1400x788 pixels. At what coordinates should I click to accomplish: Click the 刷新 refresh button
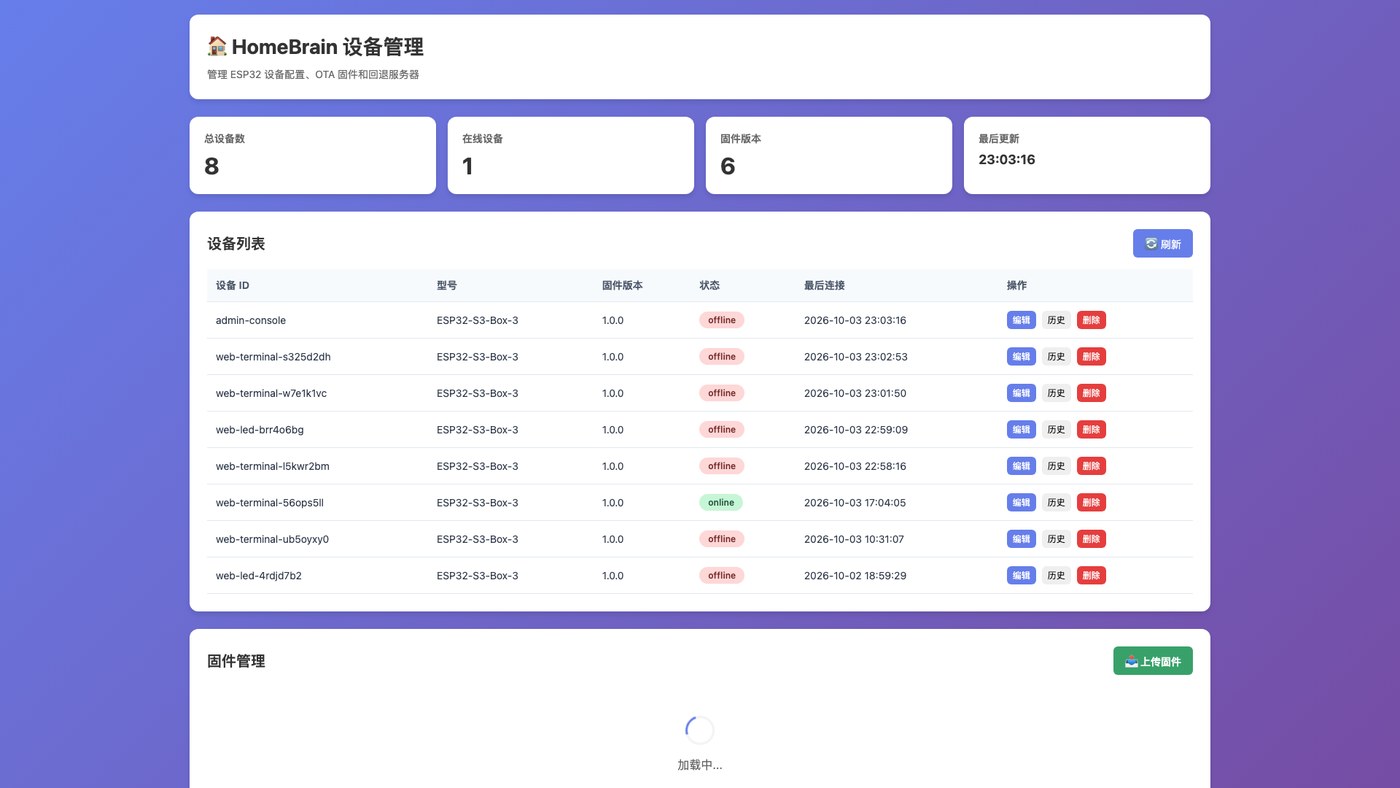(1162, 244)
